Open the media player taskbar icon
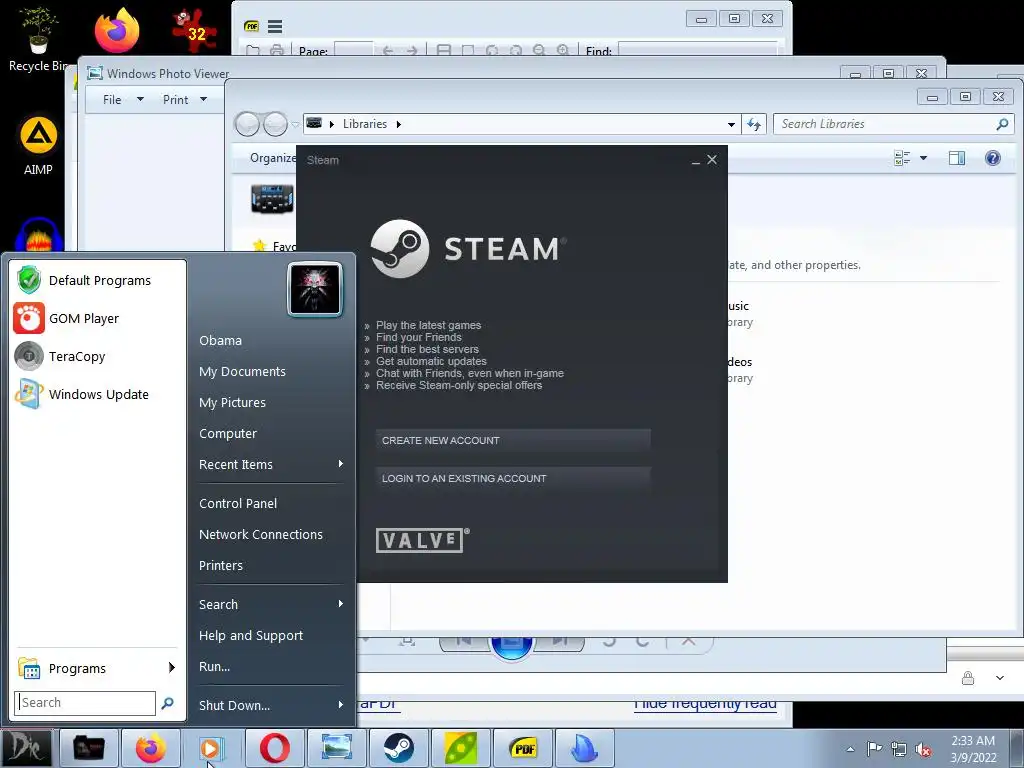This screenshot has height=768, width=1024. tap(211, 748)
